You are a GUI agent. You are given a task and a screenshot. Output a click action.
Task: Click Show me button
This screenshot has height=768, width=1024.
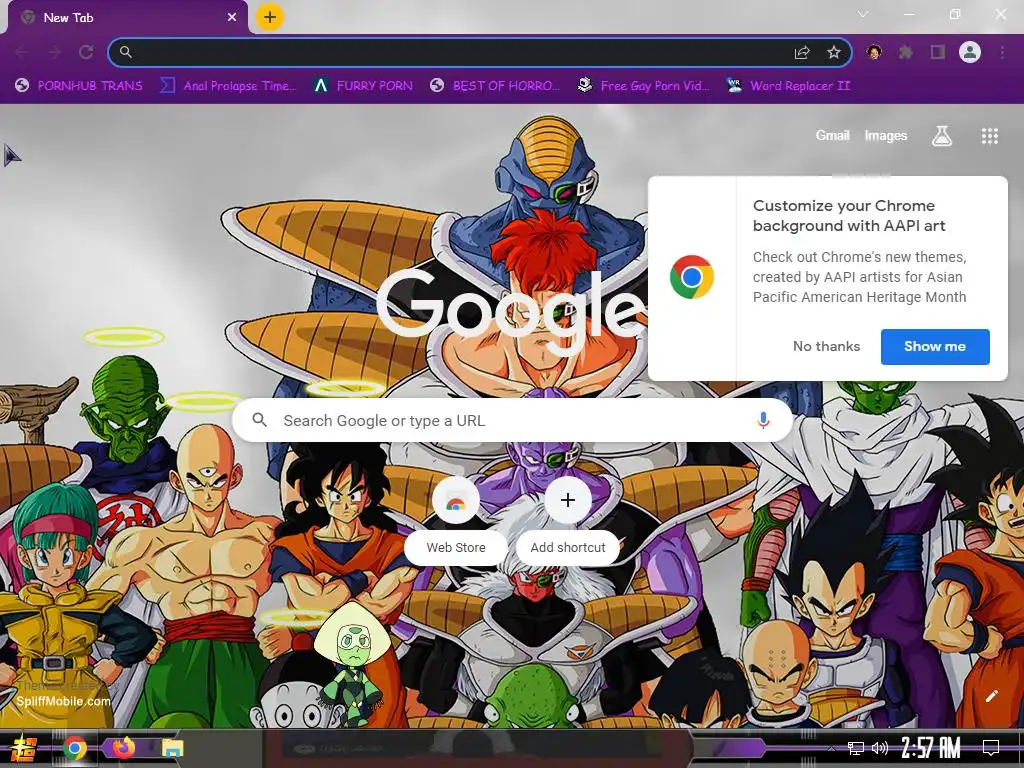(x=935, y=346)
